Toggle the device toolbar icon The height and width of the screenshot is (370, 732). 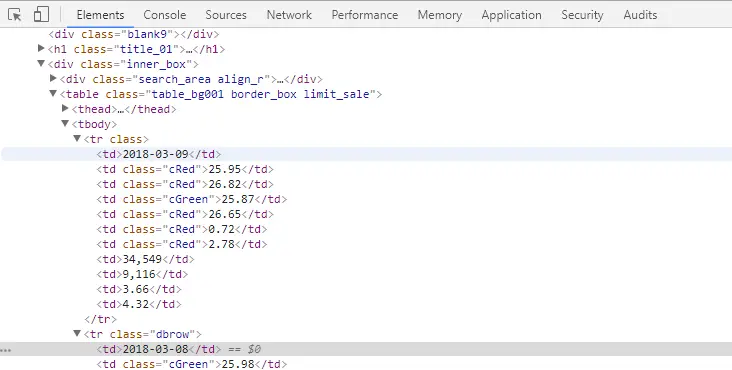click(x=41, y=14)
